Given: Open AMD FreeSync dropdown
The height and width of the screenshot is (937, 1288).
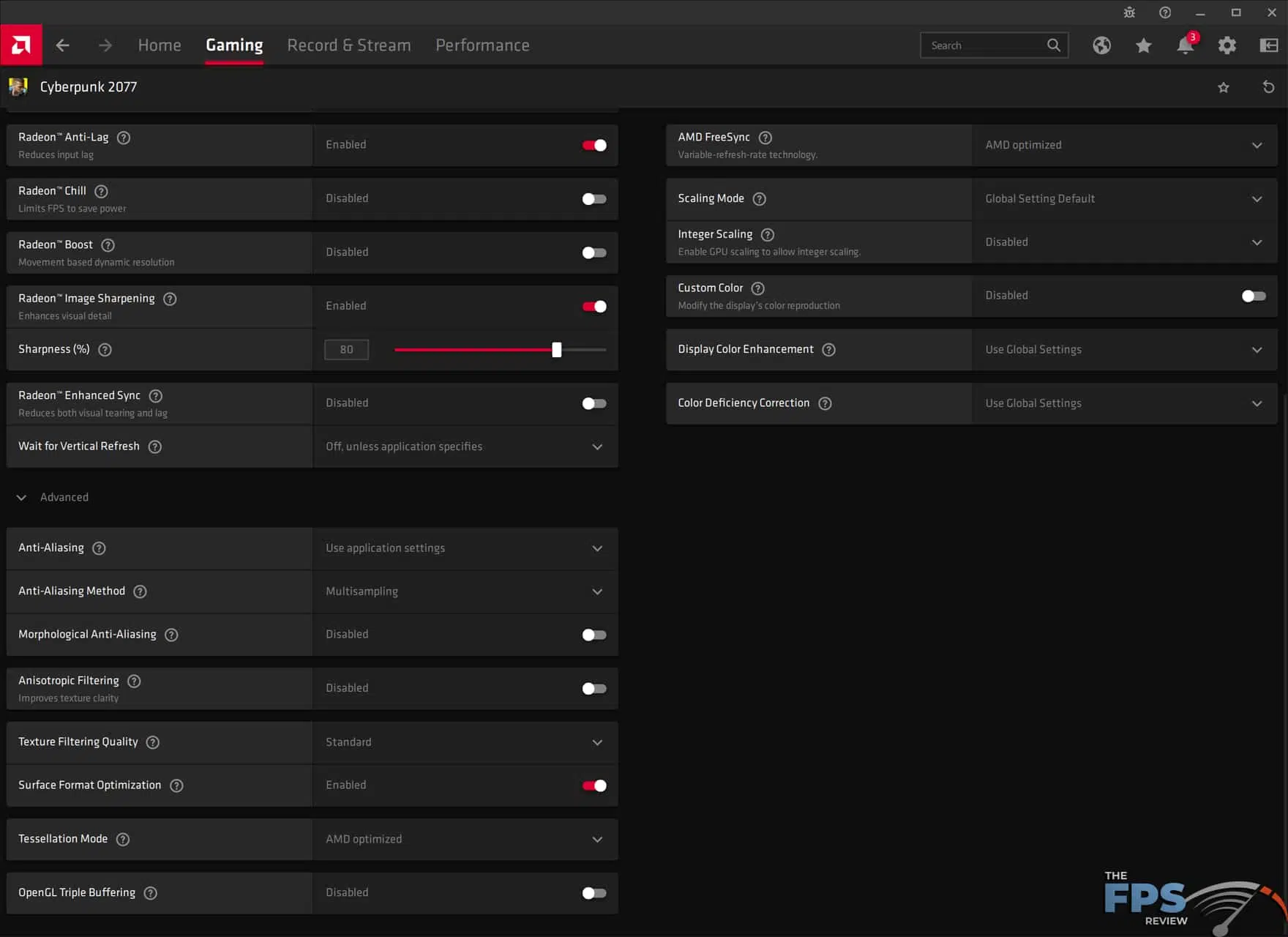Looking at the screenshot, I should [x=1125, y=145].
